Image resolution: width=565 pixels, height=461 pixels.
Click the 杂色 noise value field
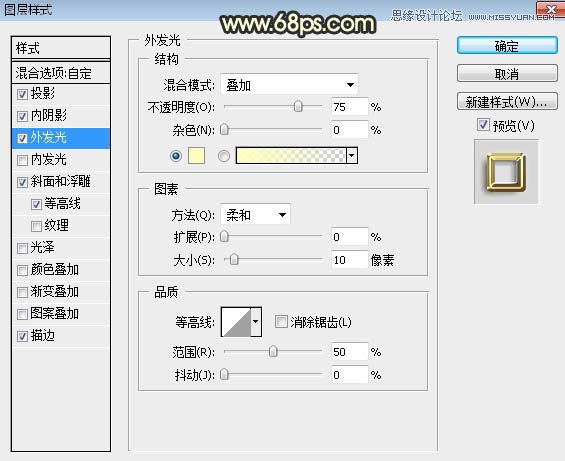(x=350, y=129)
